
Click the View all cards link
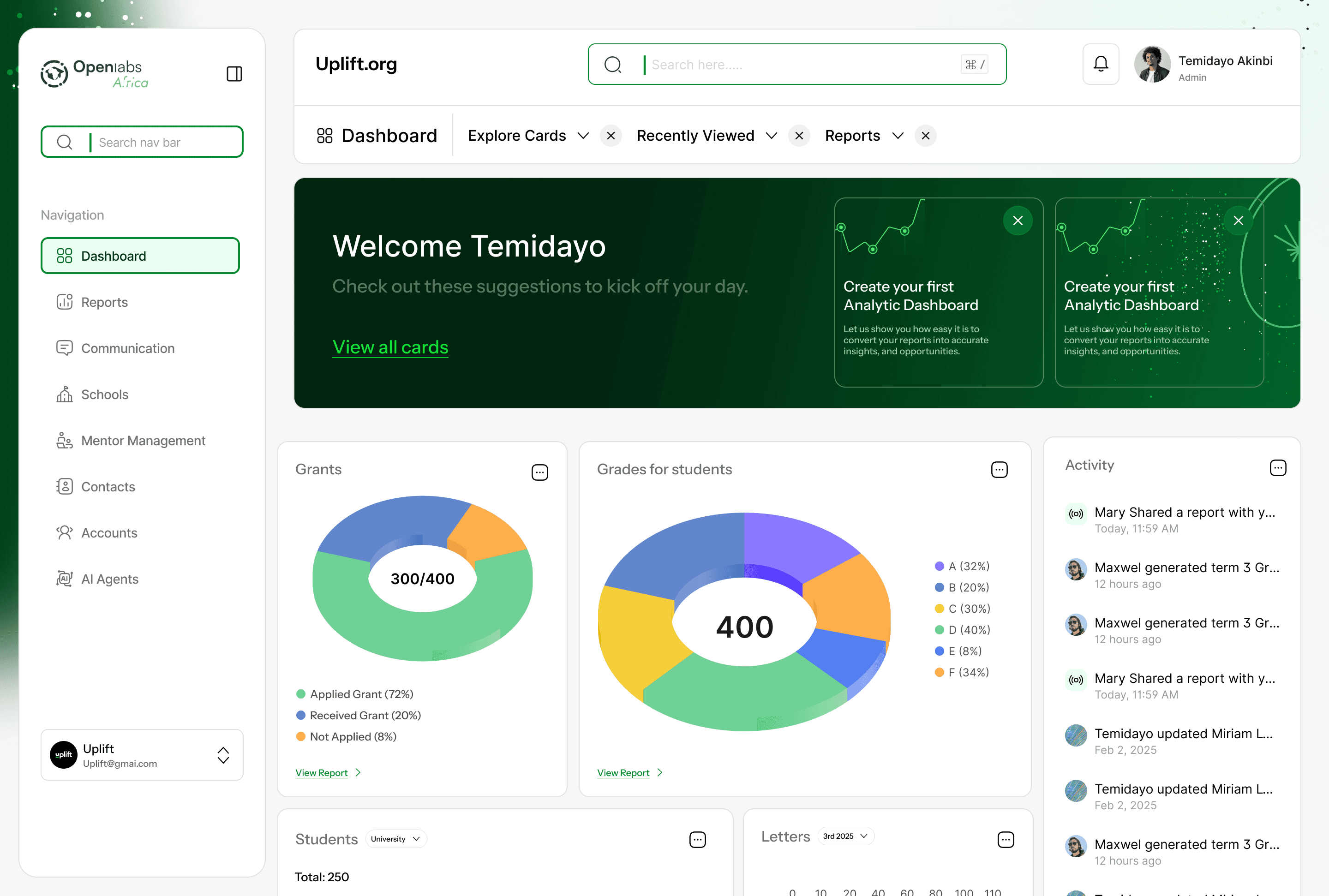coord(390,347)
